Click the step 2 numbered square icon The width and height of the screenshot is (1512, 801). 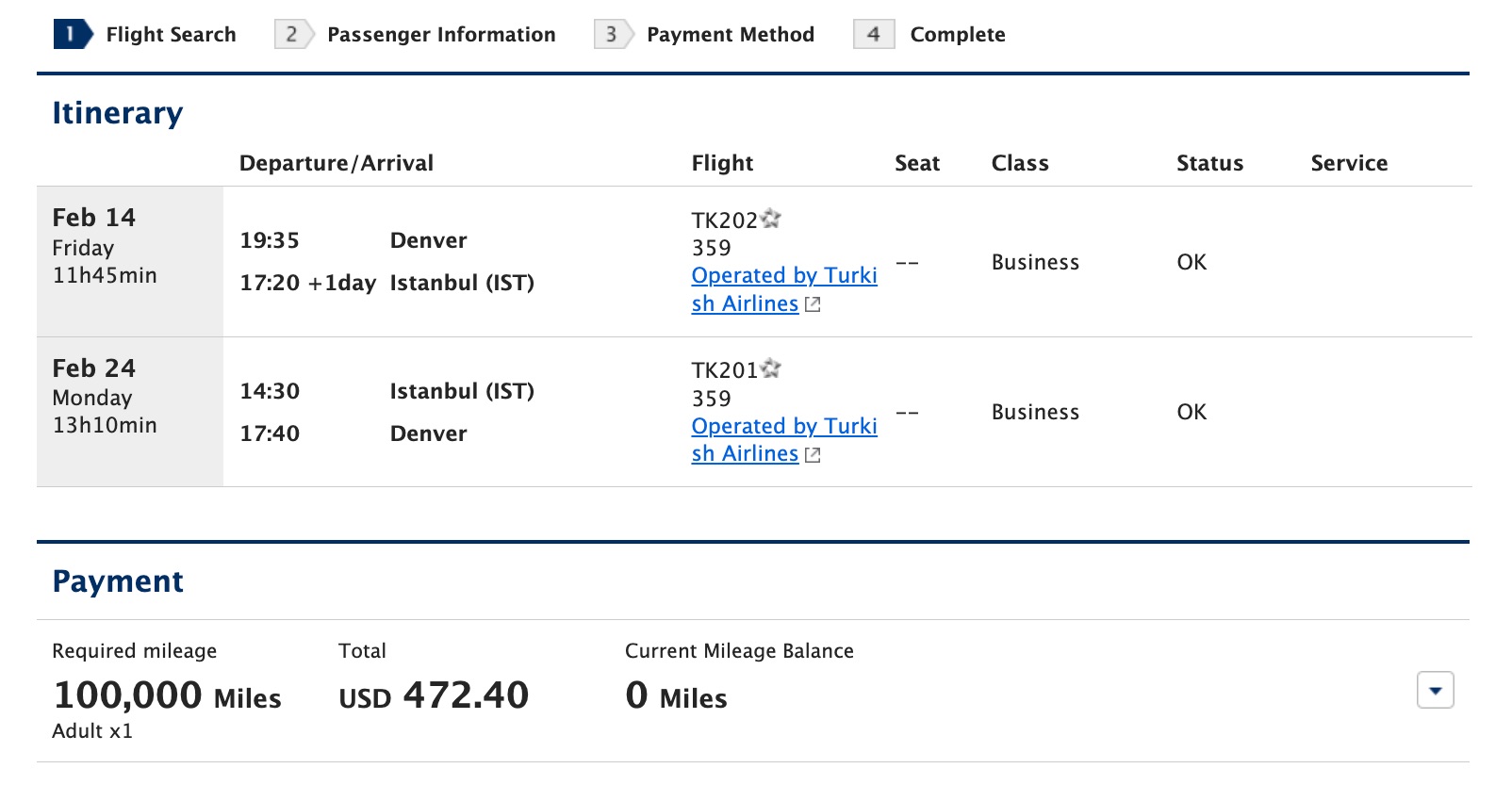coord(290,34)
